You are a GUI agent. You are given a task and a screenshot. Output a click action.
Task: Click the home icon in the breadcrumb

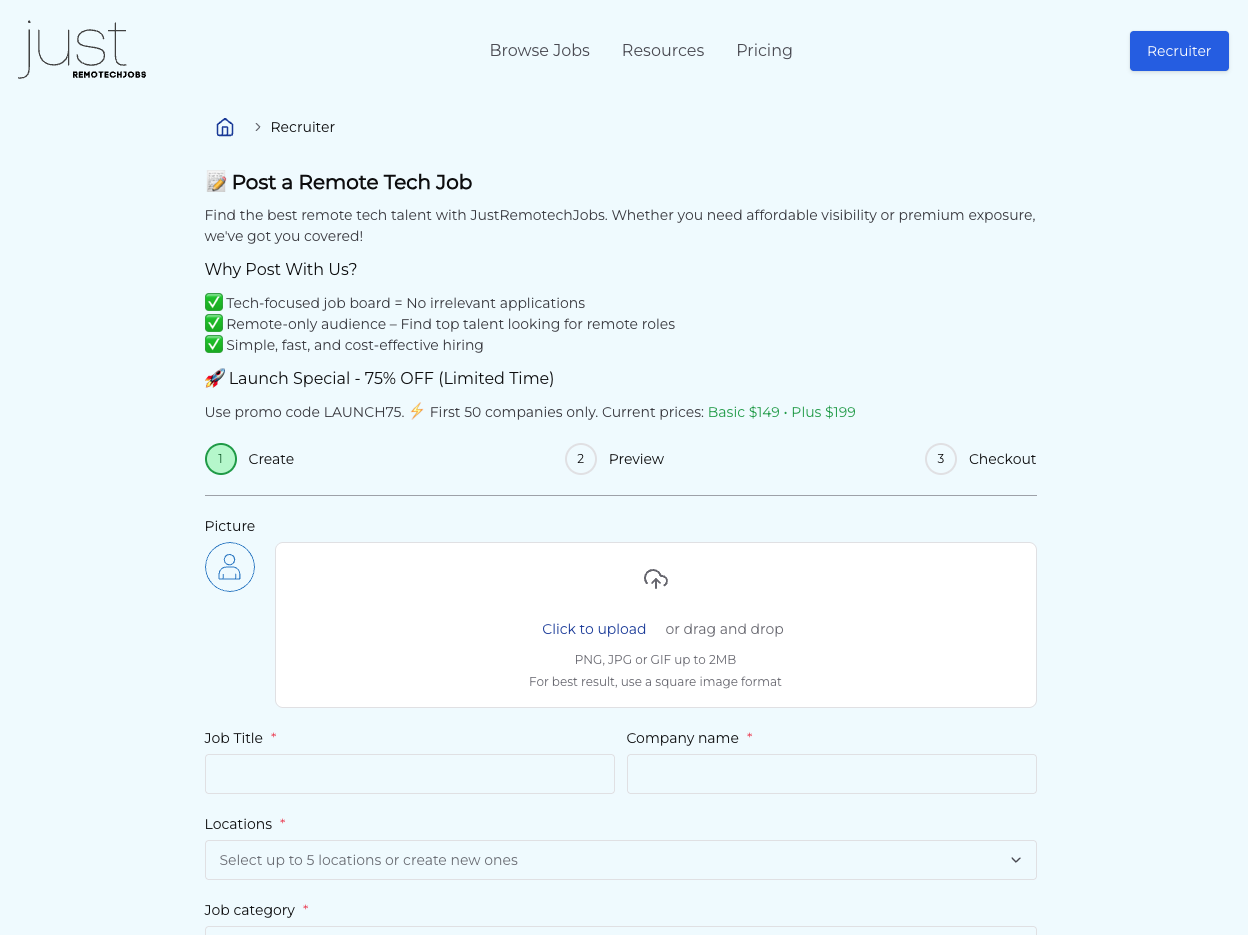pos(225,127)
